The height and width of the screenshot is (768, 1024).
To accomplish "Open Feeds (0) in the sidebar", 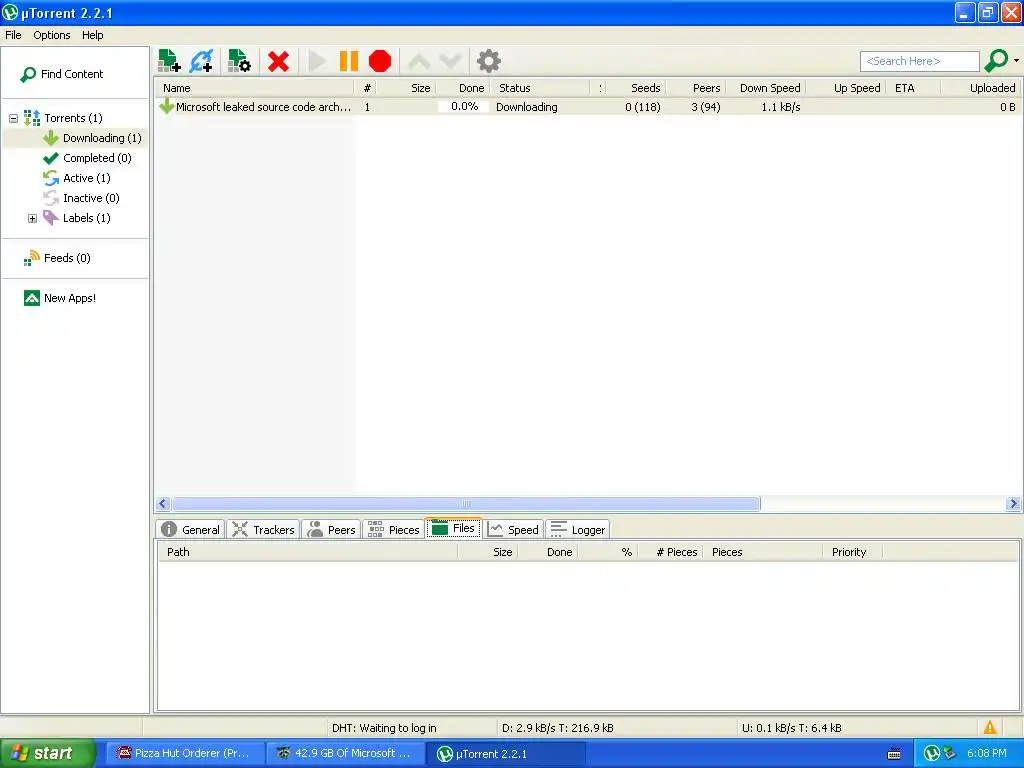I will [x=57, y=258].
